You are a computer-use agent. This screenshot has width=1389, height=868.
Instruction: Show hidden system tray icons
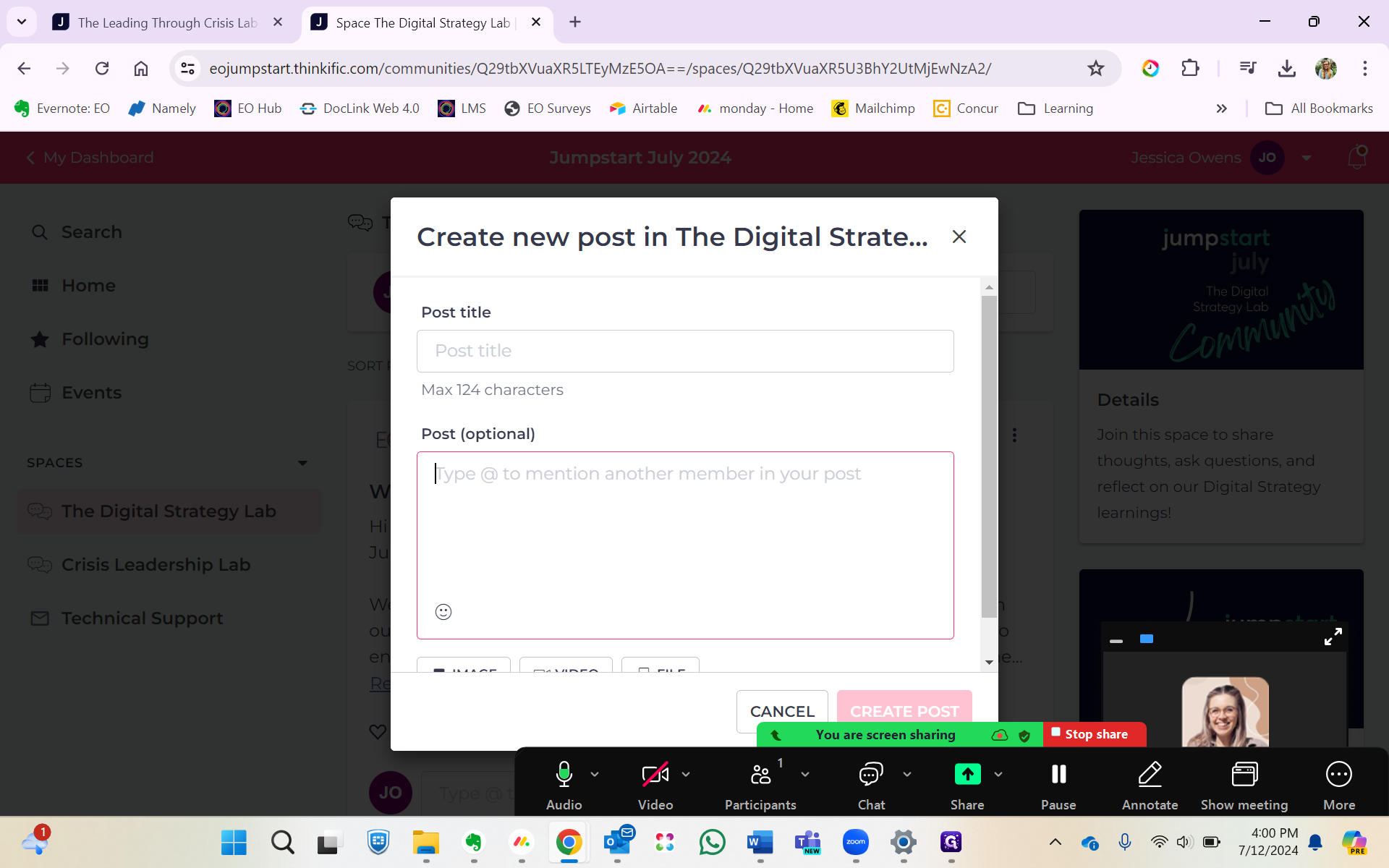click(x=1055, y=842)
